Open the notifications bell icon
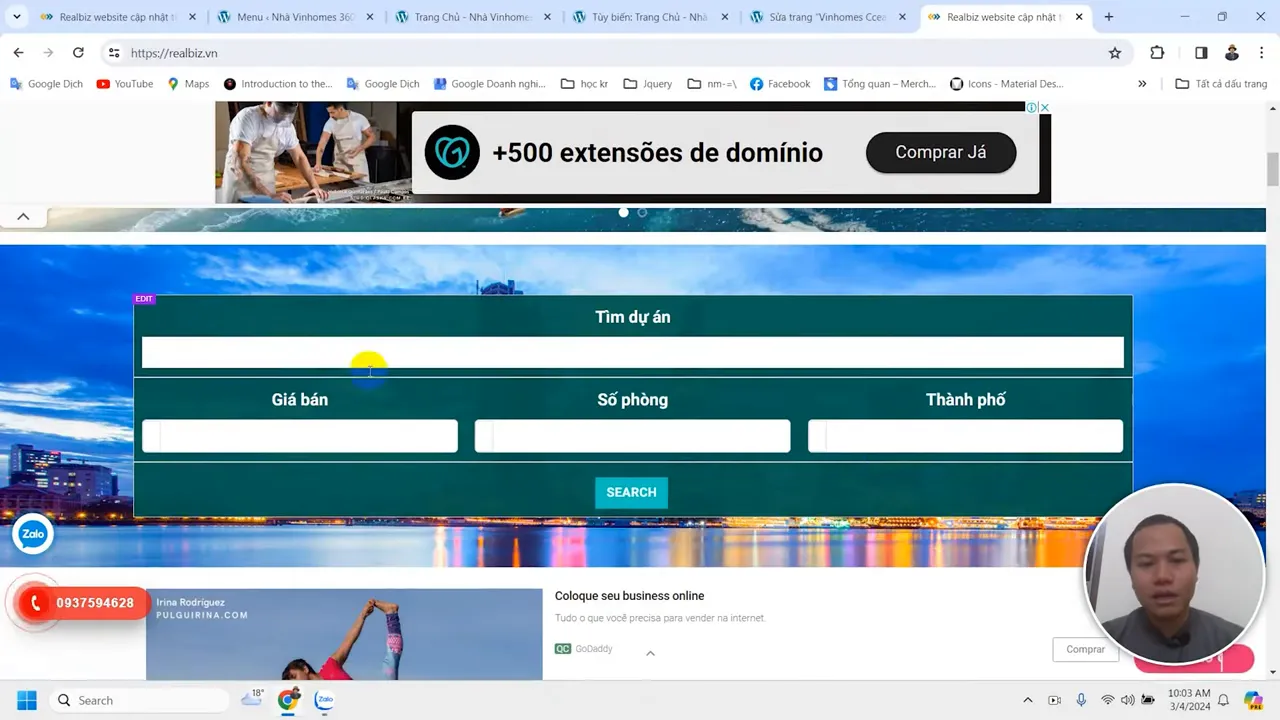 click(1222, 700)
